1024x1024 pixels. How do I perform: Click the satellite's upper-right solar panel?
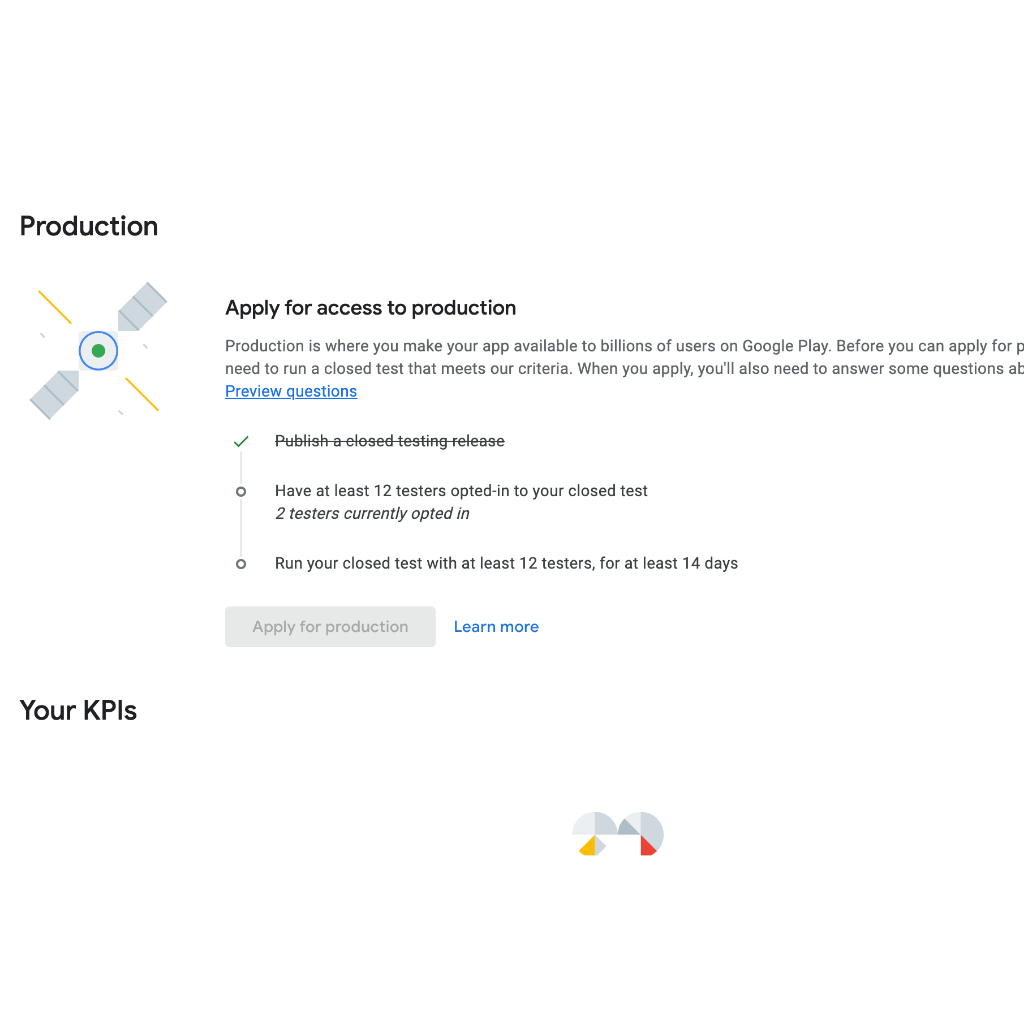coord(142,305)
